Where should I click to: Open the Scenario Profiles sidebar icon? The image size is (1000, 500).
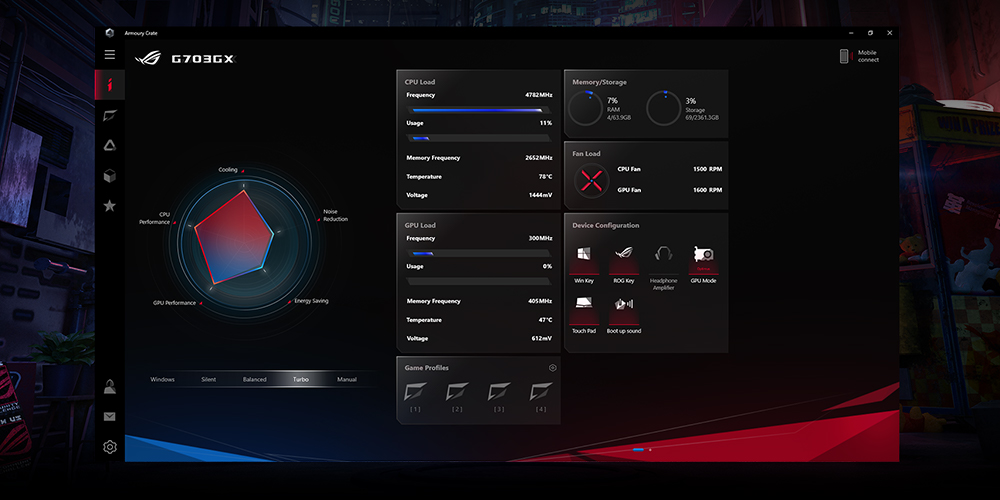point(110,115)
